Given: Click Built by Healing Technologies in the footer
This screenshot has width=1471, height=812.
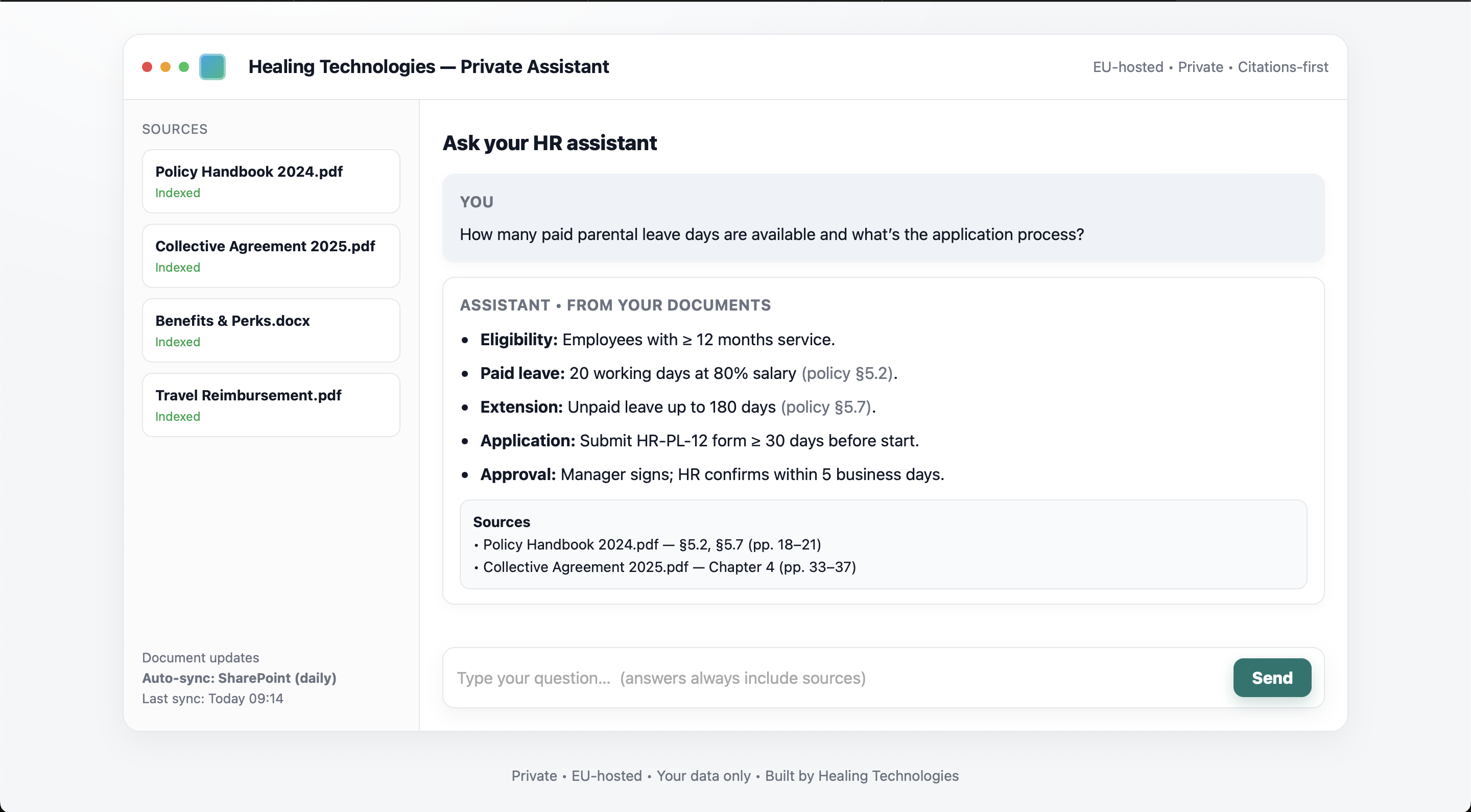Looking at the screenshot, I should [862, 775].
